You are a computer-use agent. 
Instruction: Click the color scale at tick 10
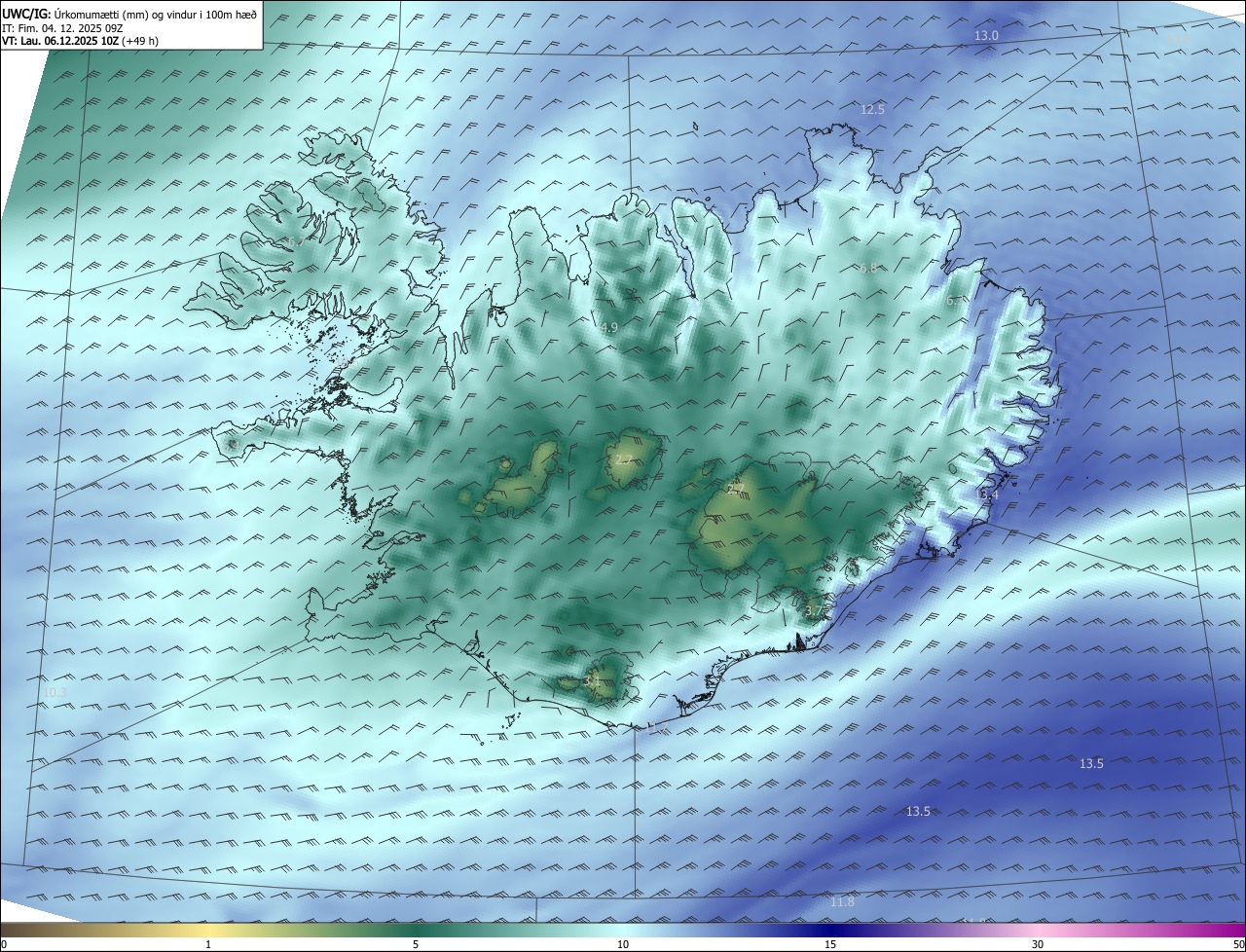[623, 944]
